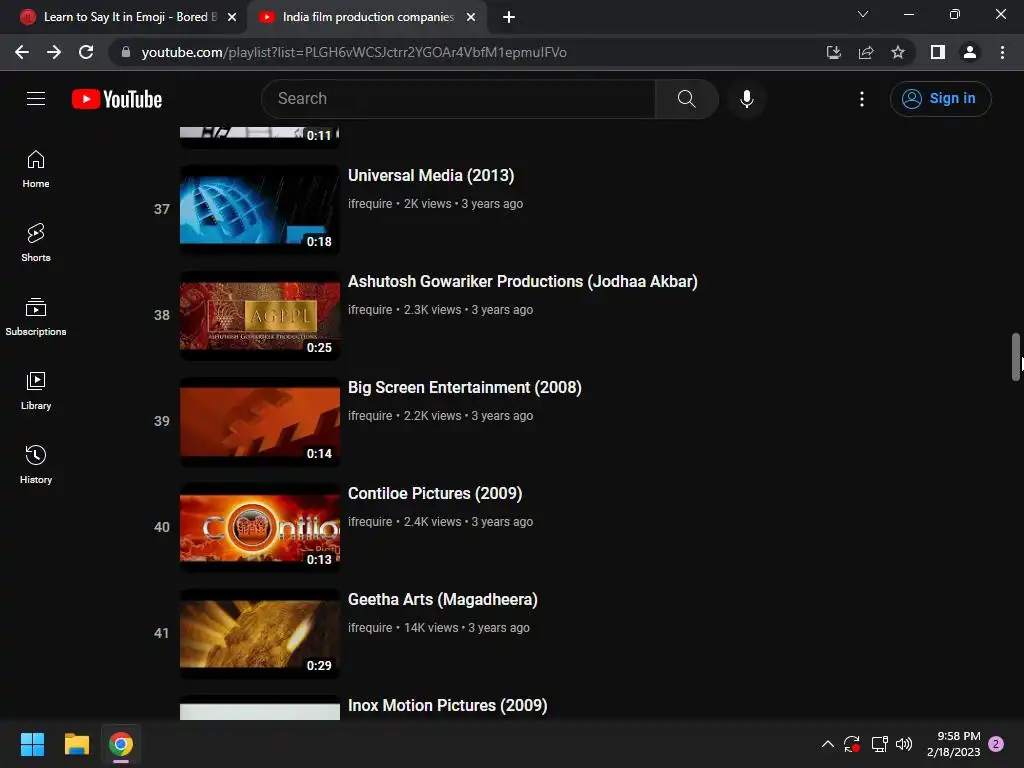The height and width of the screenshot is (768, 1024).
Task: Click Big Screen Entertainment orange thumbnail
Action: pos(260,421)
